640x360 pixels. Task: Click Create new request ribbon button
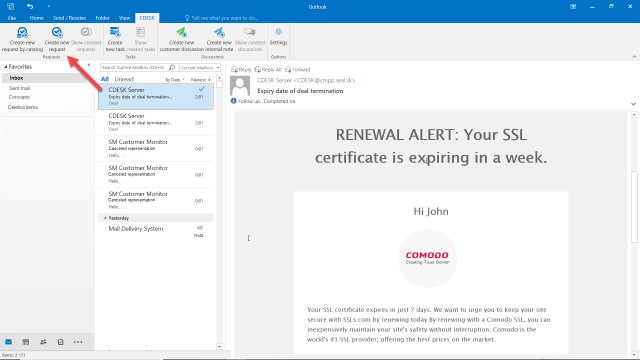(x=57, y=39)
